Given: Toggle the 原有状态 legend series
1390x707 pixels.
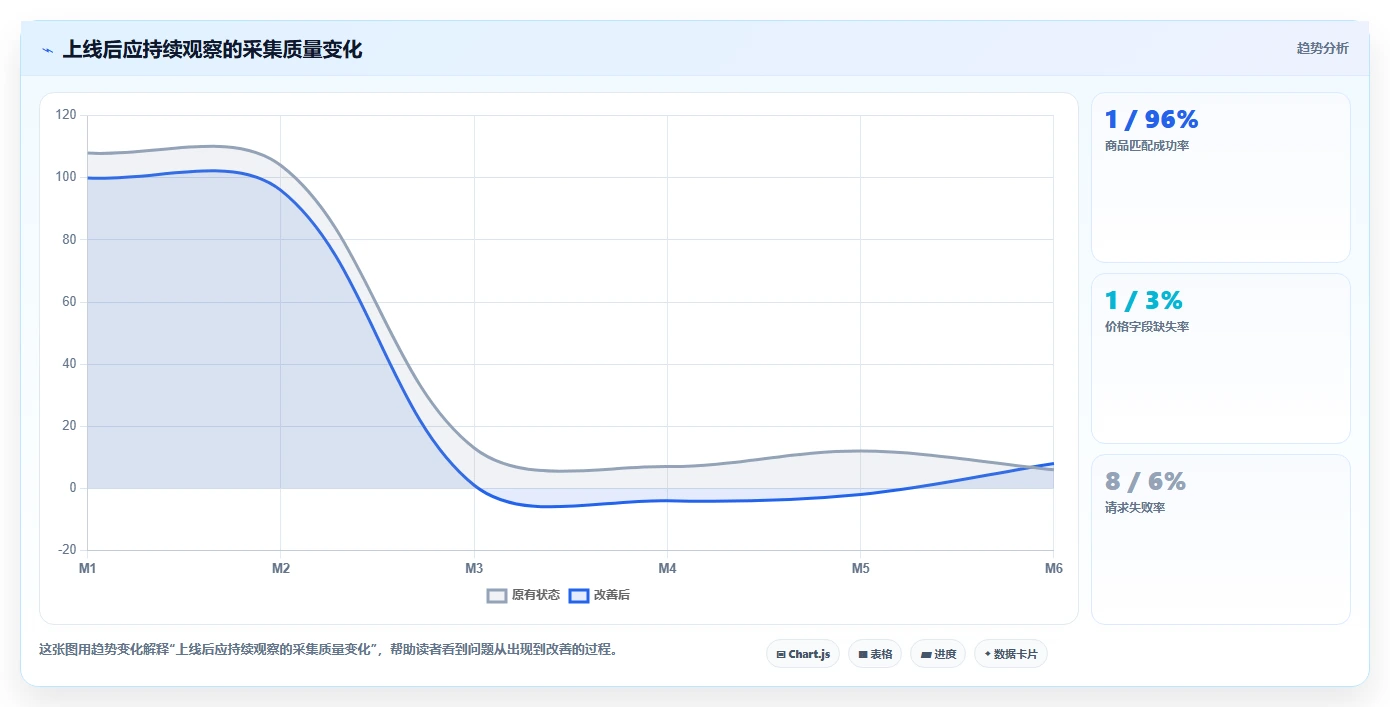Looking at the screenshot, I should pyautogui.click(x=523, y=595).
